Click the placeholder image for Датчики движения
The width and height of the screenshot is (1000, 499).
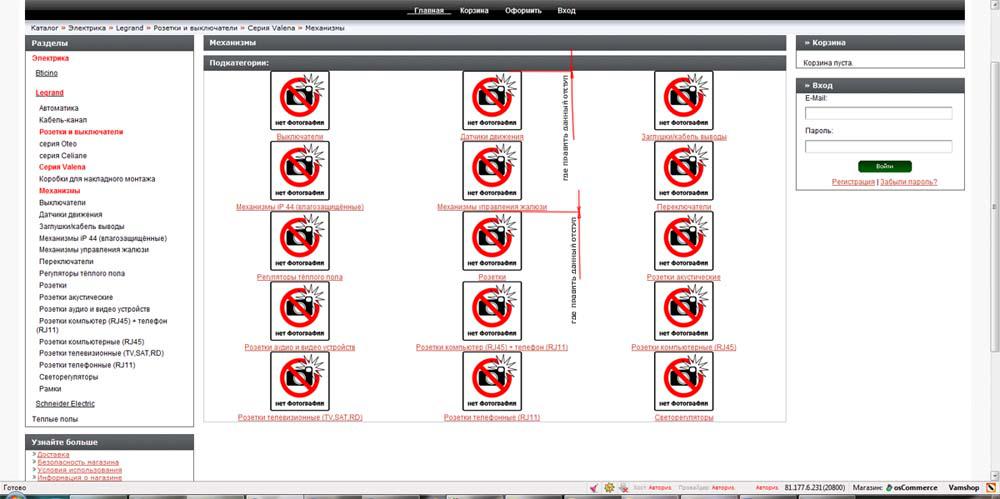[x=491, y=100]
